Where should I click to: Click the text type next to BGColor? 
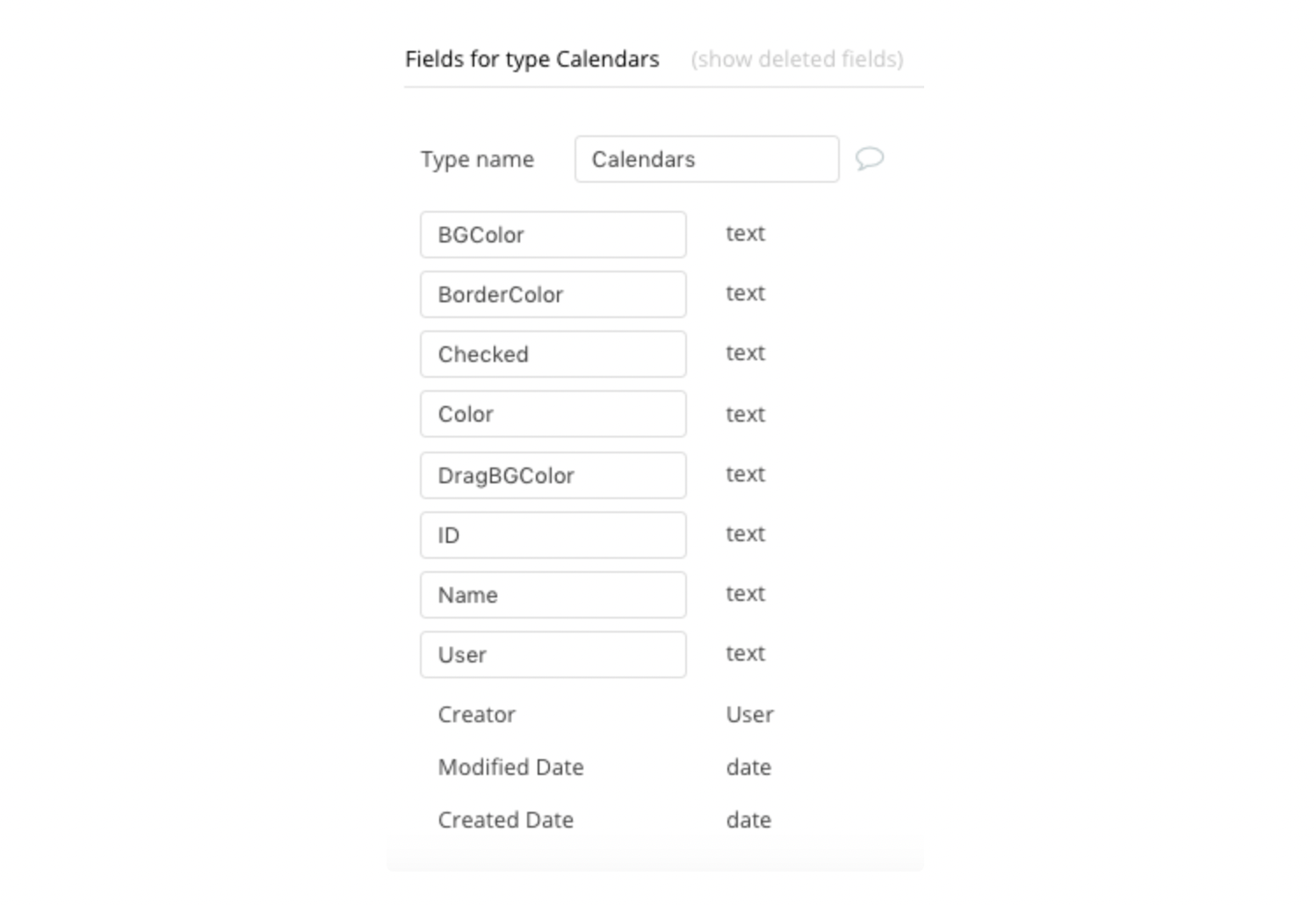(x=745, y=234)
